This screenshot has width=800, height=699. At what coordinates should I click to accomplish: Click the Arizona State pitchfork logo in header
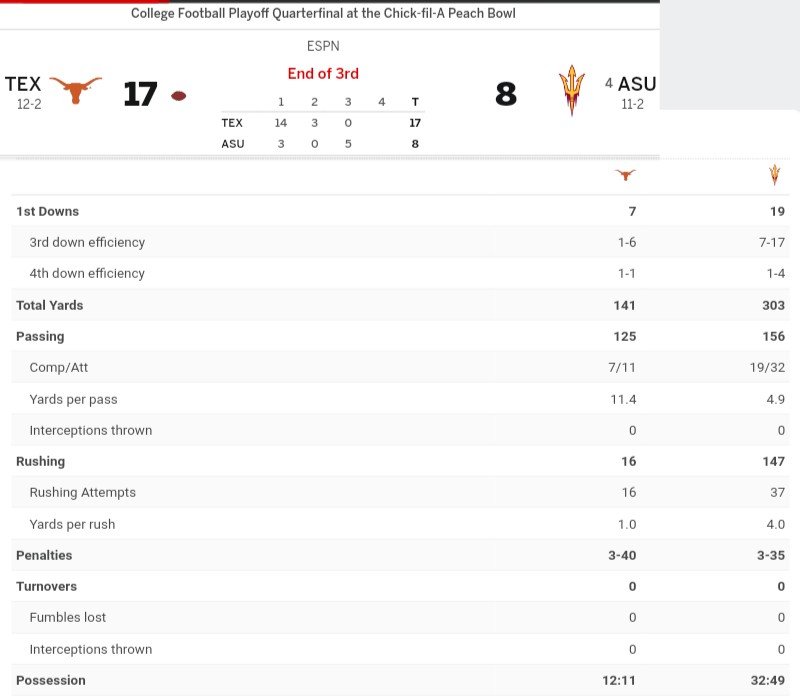(571, 90)
